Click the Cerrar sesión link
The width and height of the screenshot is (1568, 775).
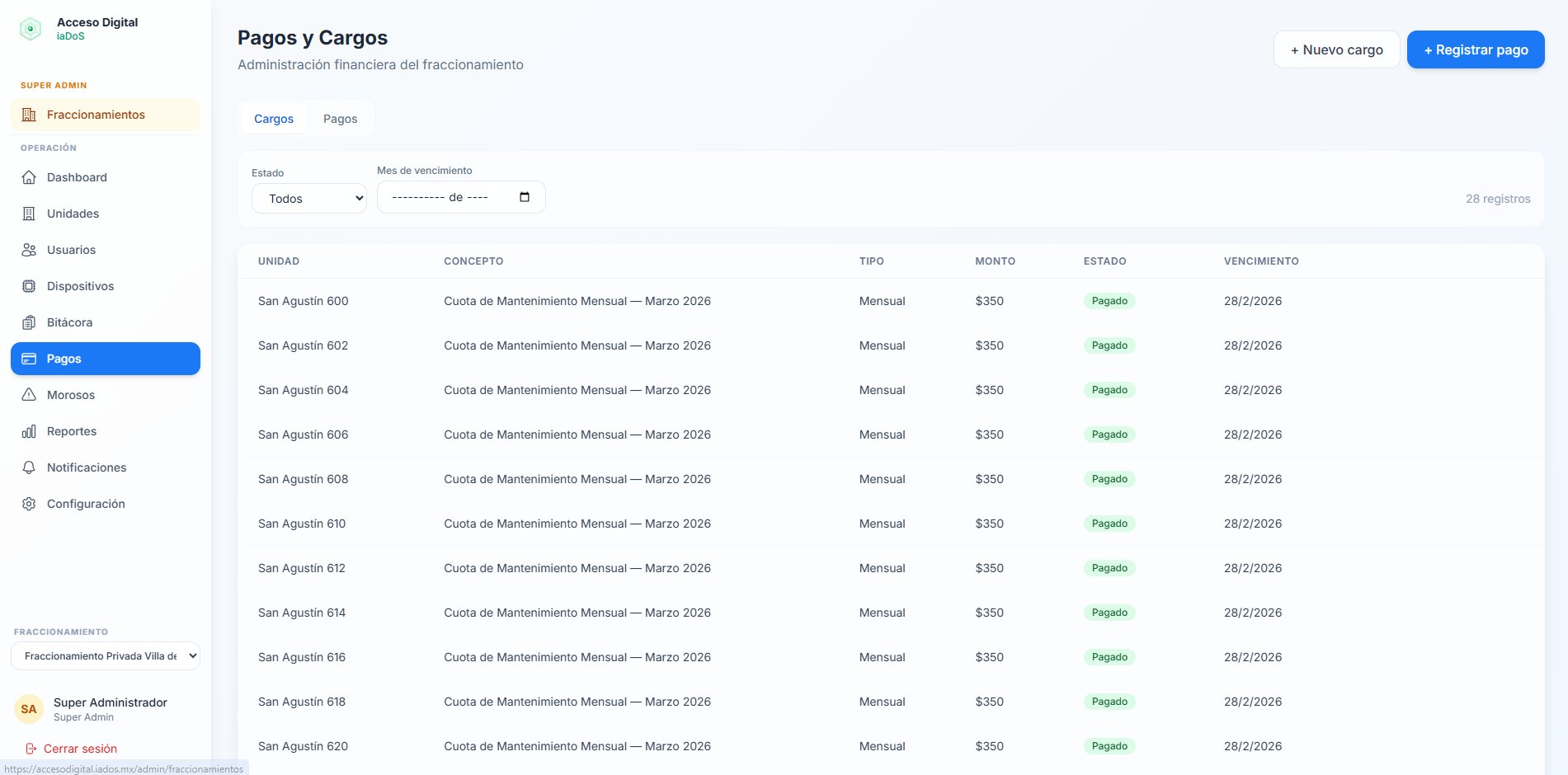[x=80, y=749]
